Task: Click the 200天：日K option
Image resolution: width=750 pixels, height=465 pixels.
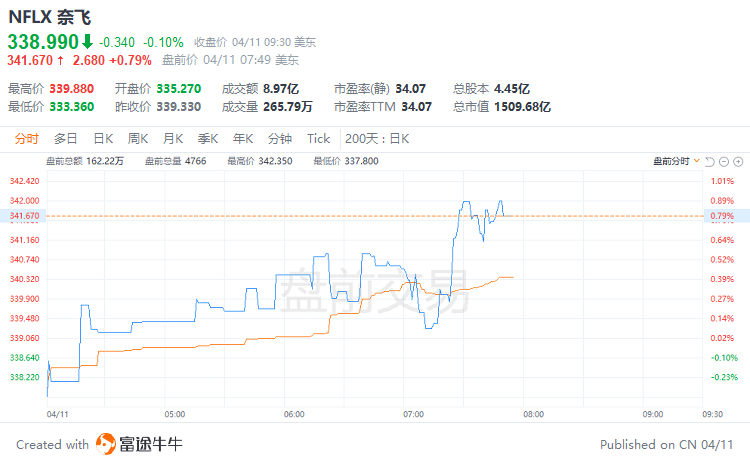Action: pyautogui.click(x=377, y=139)
